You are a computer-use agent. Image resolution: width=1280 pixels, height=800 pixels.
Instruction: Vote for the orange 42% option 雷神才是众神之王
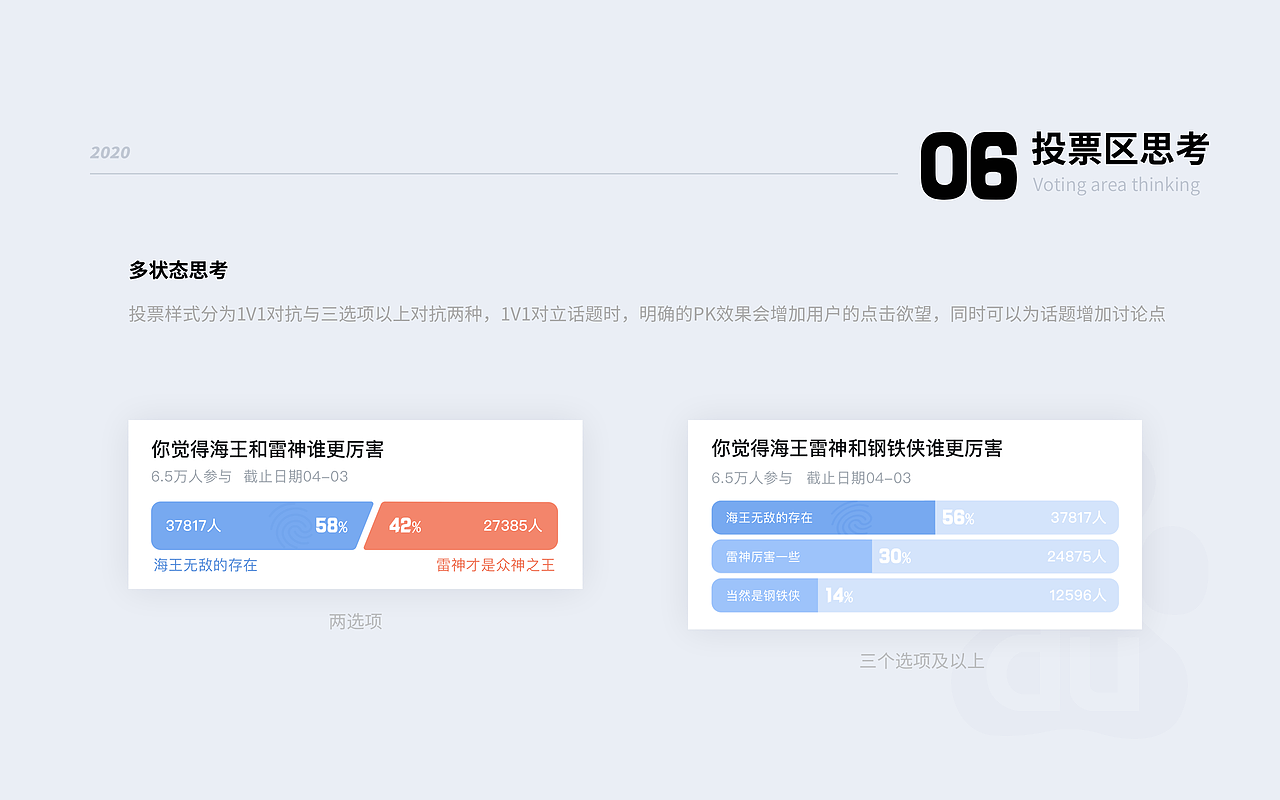(461, 526)
